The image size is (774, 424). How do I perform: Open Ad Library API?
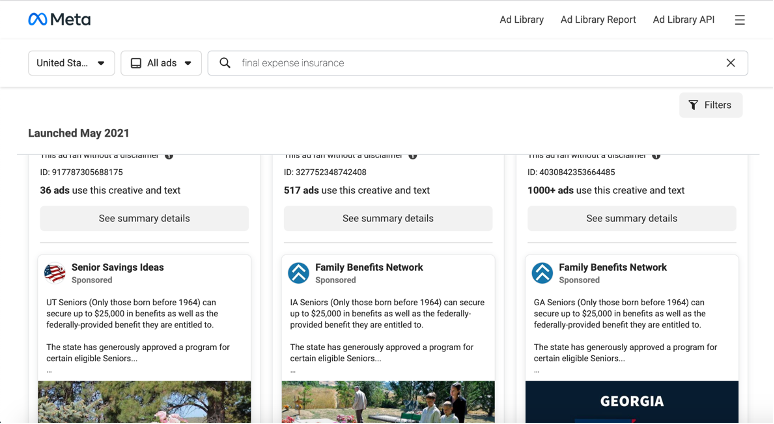point(684,20)
